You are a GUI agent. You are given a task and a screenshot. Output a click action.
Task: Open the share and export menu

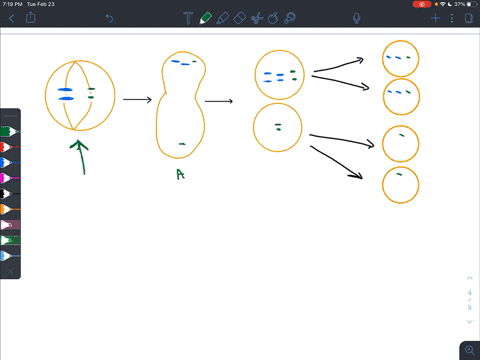pos(31,17)
